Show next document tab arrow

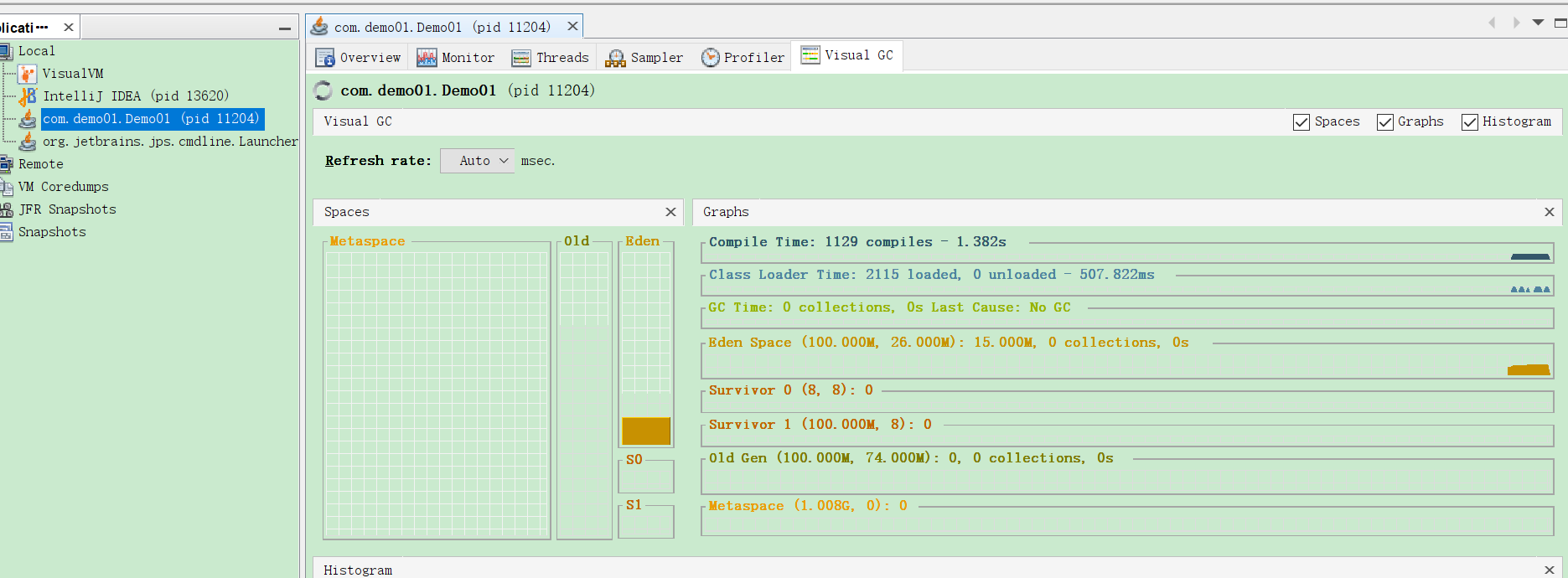coord(1516,23)
